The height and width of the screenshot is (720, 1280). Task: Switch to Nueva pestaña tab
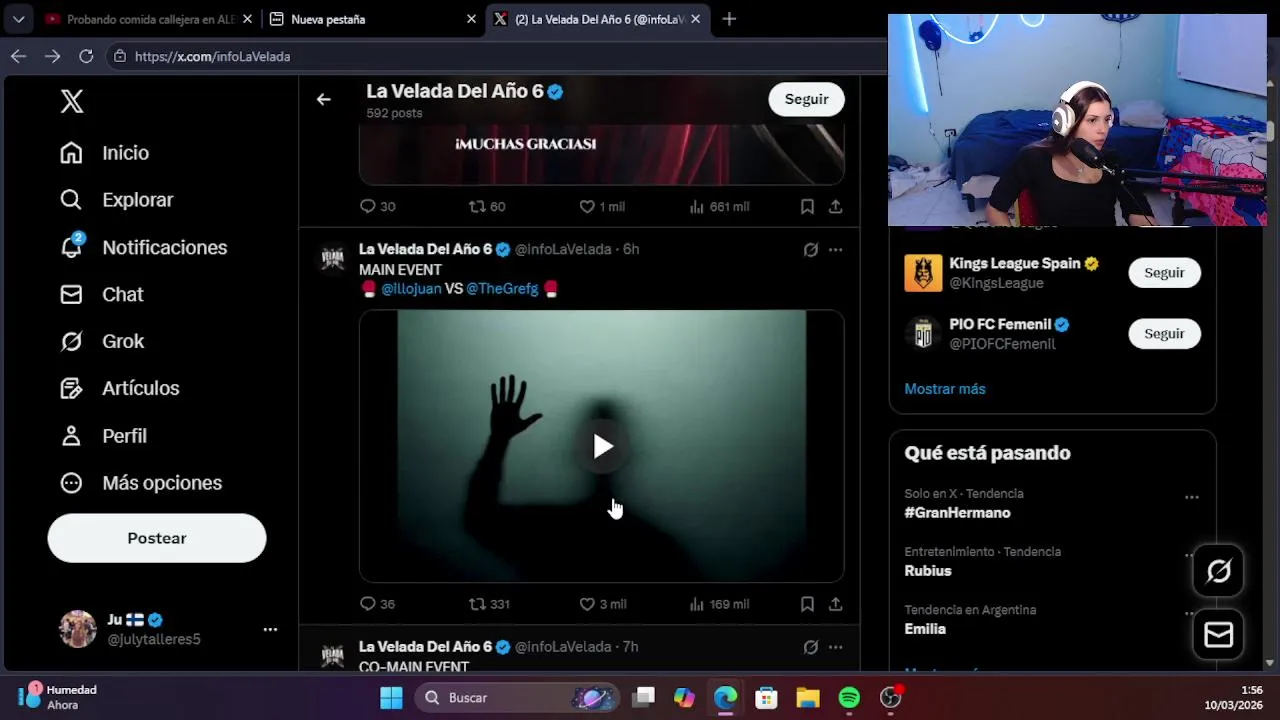[374, 19]
